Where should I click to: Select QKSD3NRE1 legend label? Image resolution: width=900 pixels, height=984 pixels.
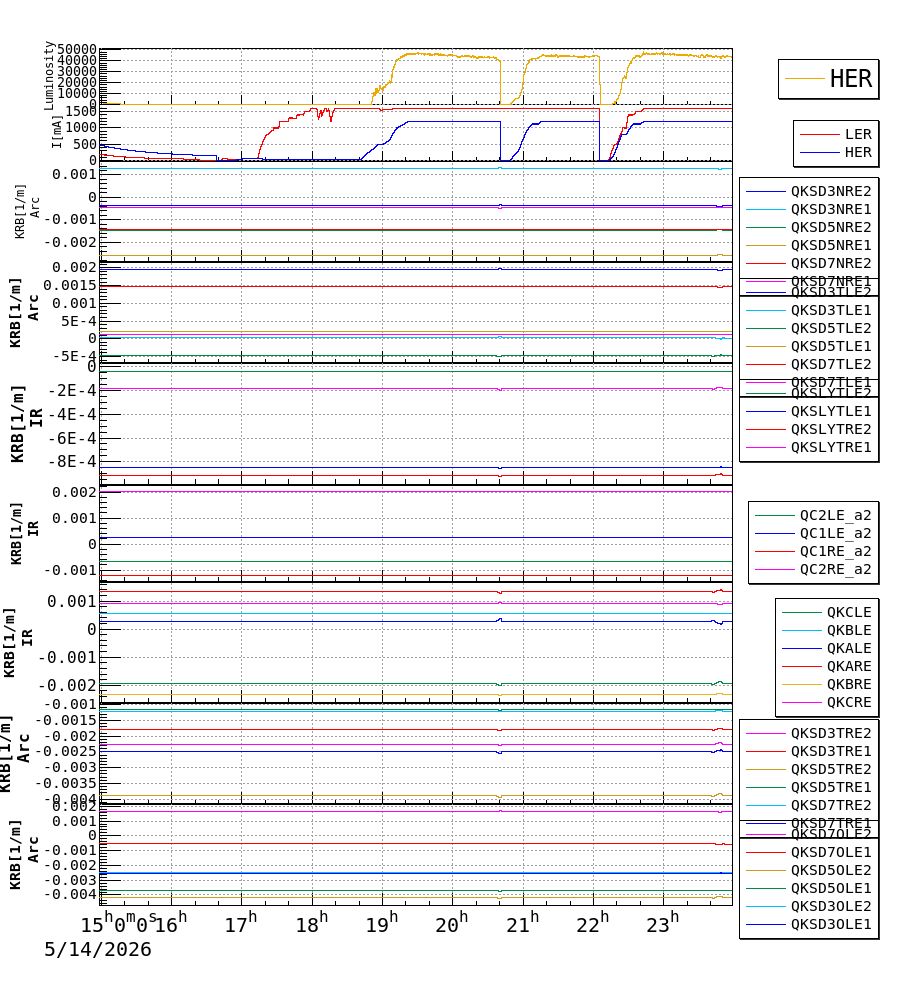tap(831, 210)
